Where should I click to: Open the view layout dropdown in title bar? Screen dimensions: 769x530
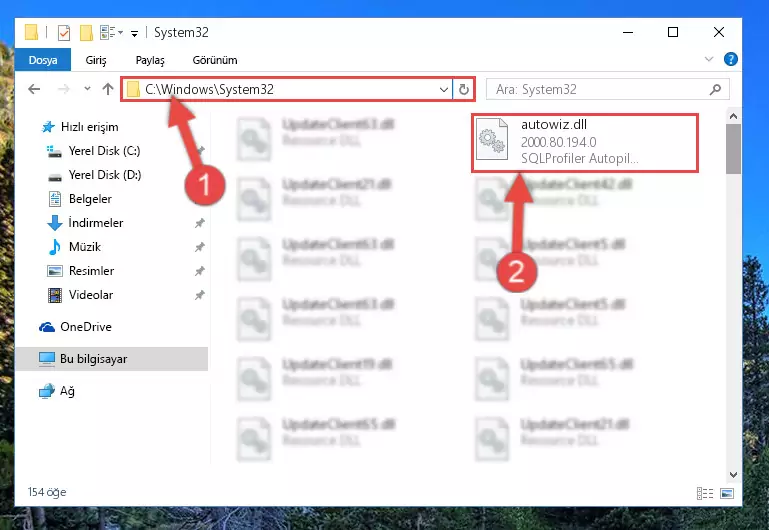(x=111, y=33)
